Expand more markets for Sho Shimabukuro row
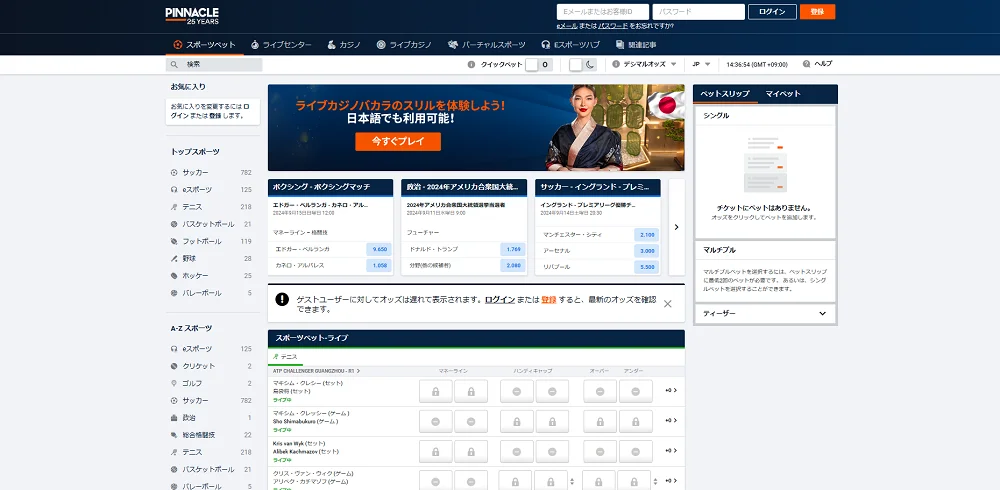Screen dimensions: 1000x490 pos(671,420)
